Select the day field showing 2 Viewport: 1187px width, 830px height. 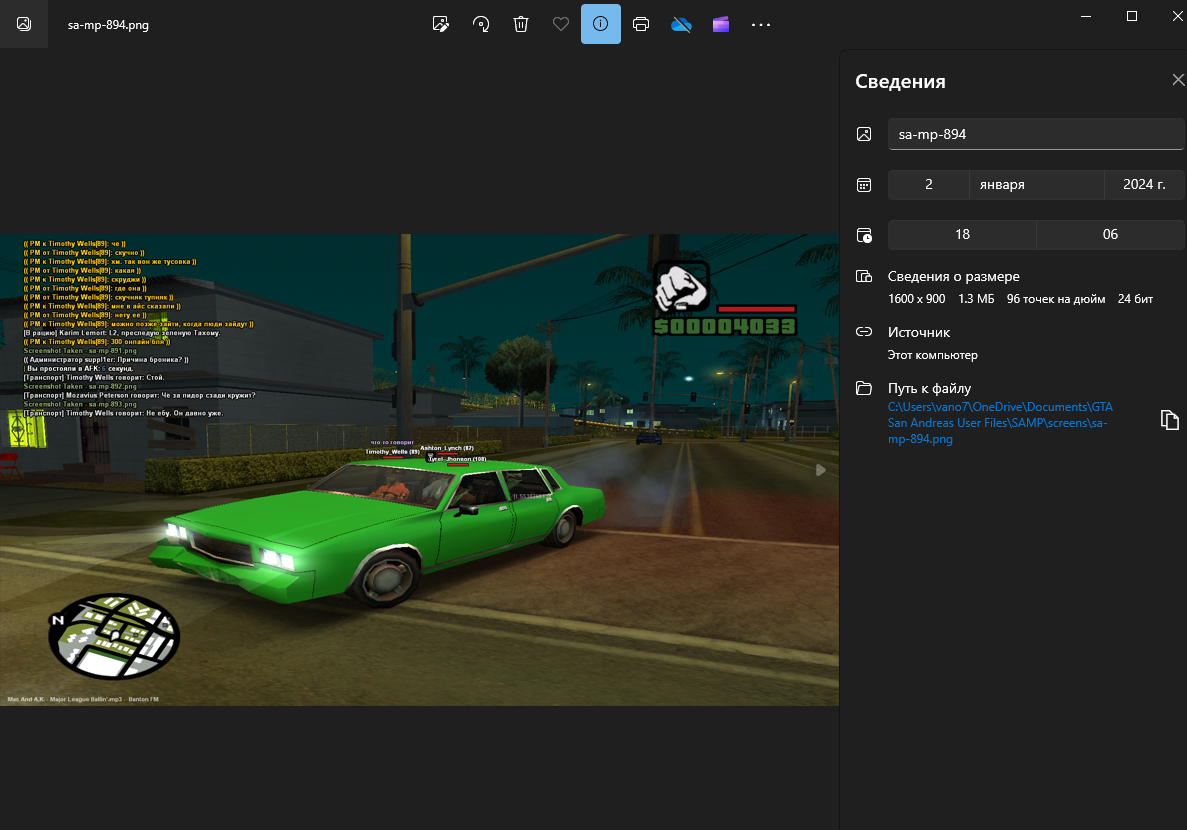coord(928,185)
